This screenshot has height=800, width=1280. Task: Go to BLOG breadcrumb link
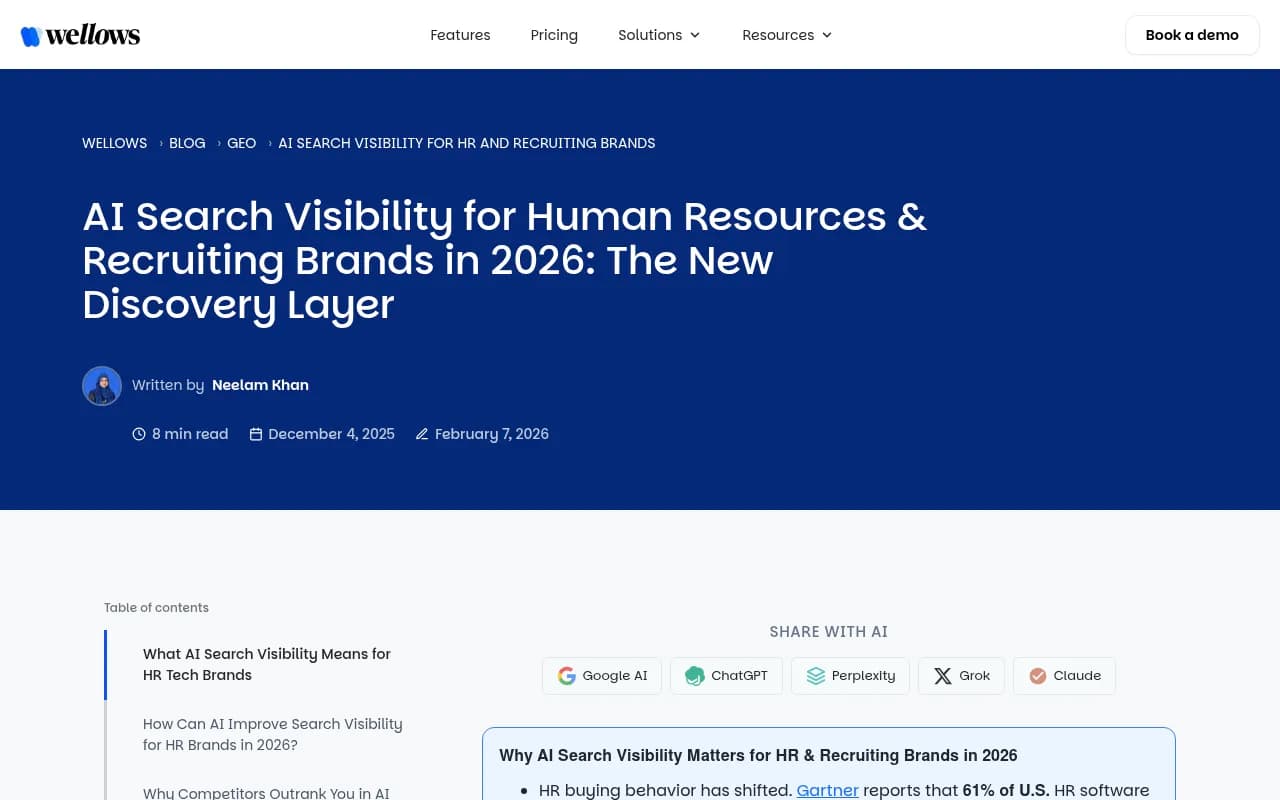pyautogui.click(x=187, y=143)
